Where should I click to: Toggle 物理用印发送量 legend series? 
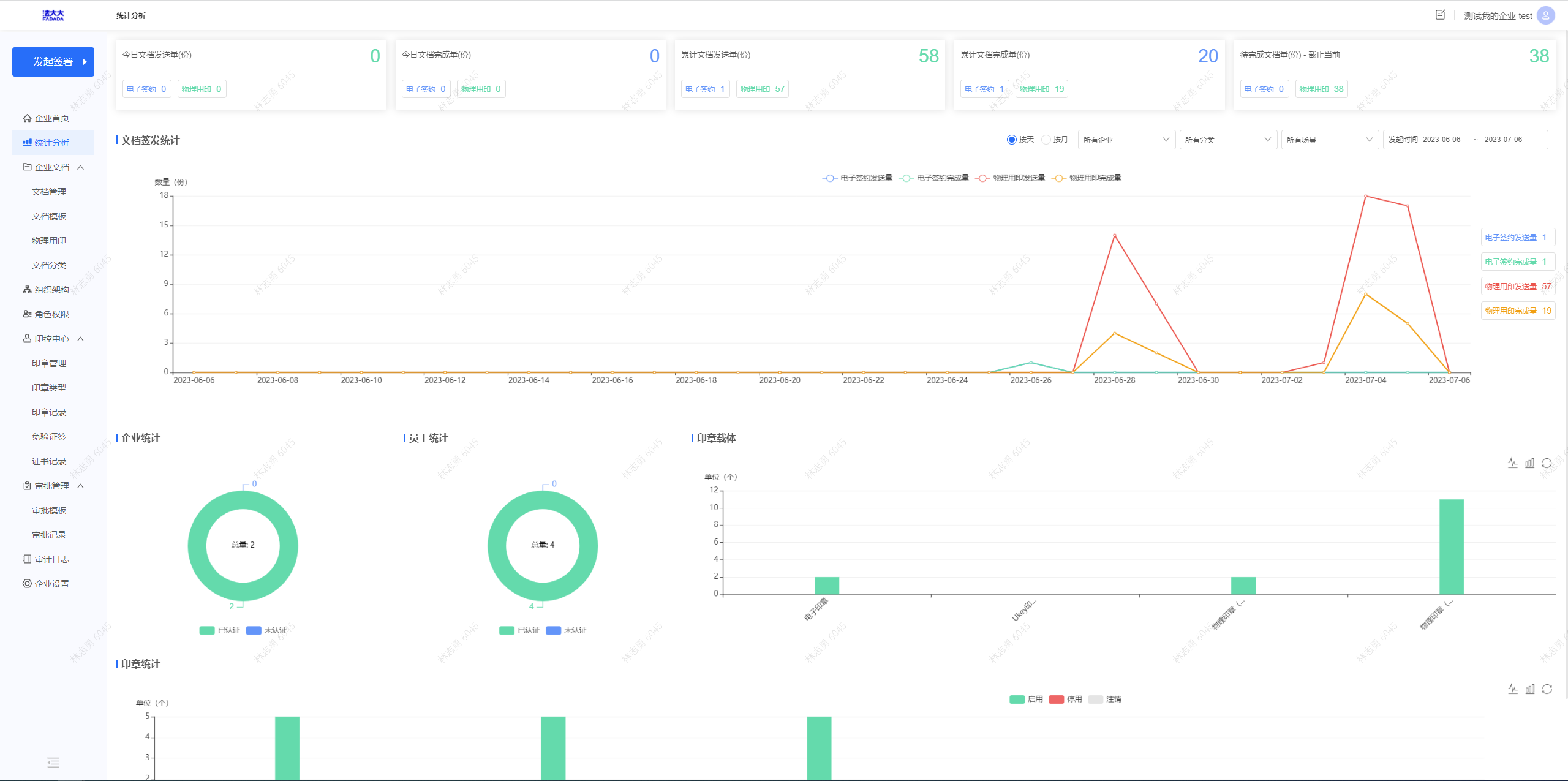[x=1010, y=178]
